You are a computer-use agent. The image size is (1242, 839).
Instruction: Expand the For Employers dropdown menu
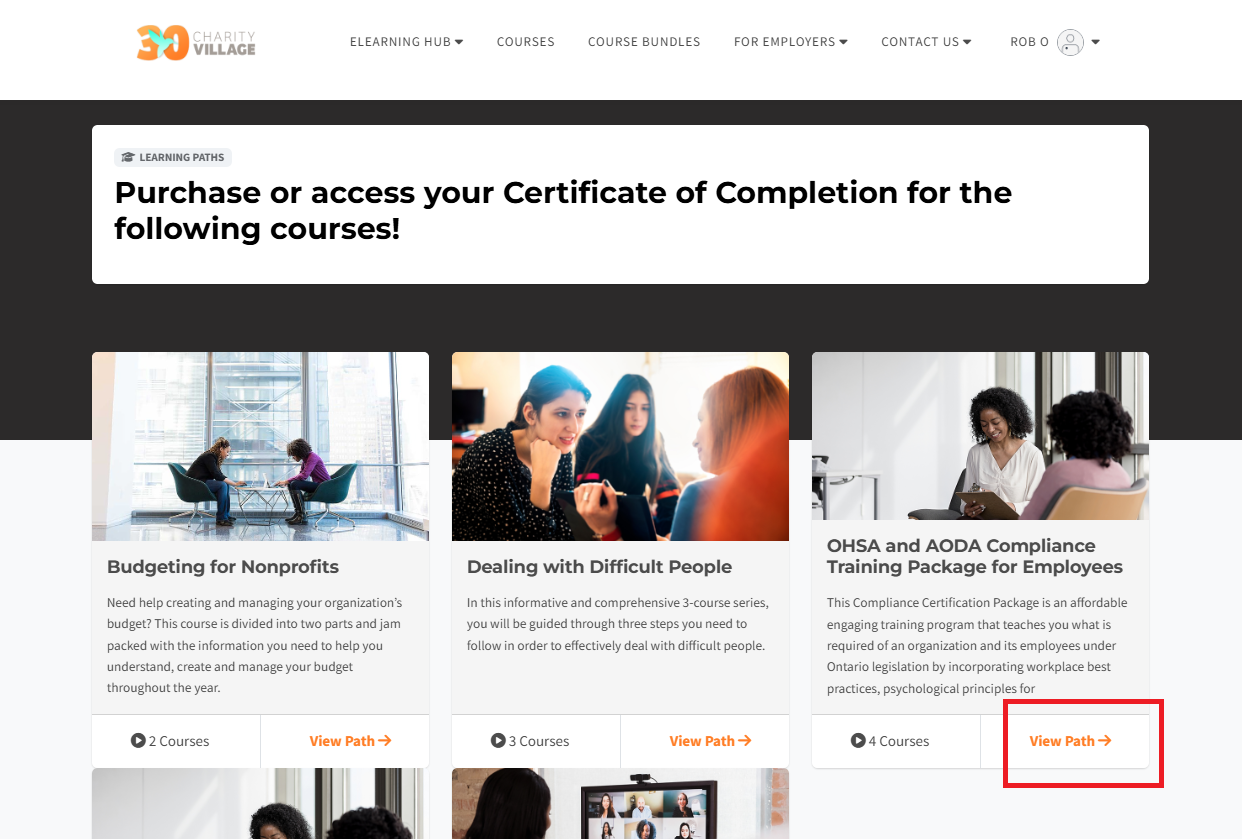pos(790,42)
